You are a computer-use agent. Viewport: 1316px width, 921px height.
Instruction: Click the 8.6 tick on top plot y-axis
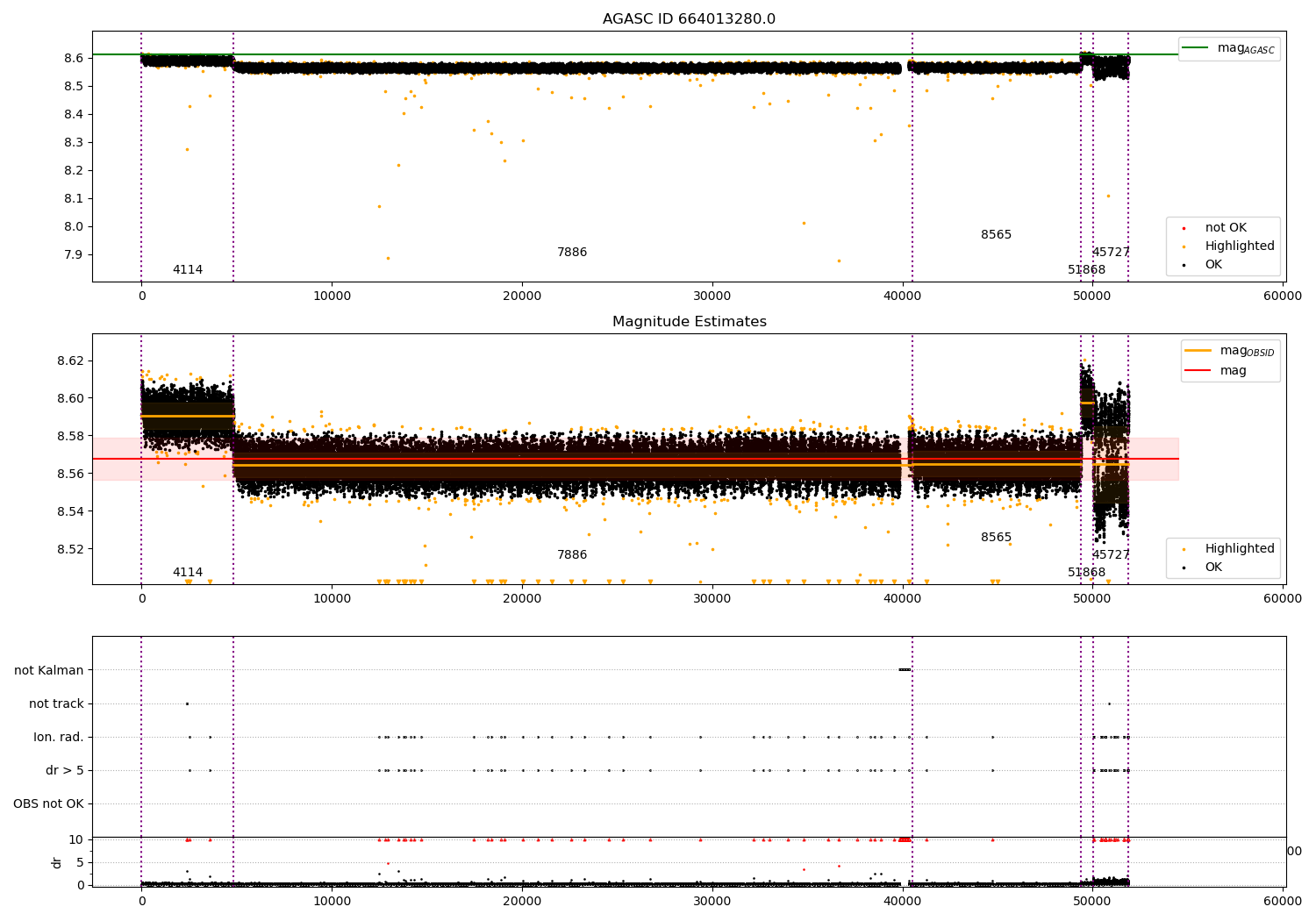[73, 58]
